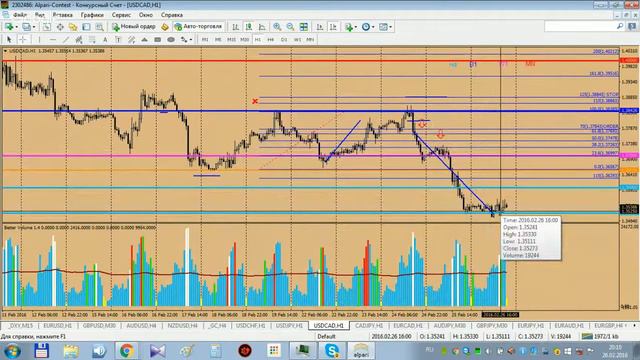
Task: Open the Indicators list icon
Action: [x=348, y=27]
